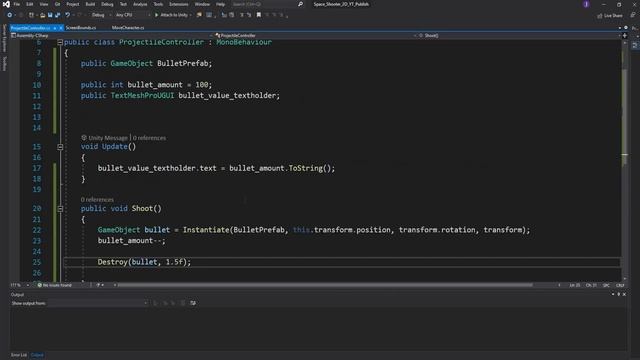
Task: Click the increase indent toolbar icon
Action: click(232, 15)
